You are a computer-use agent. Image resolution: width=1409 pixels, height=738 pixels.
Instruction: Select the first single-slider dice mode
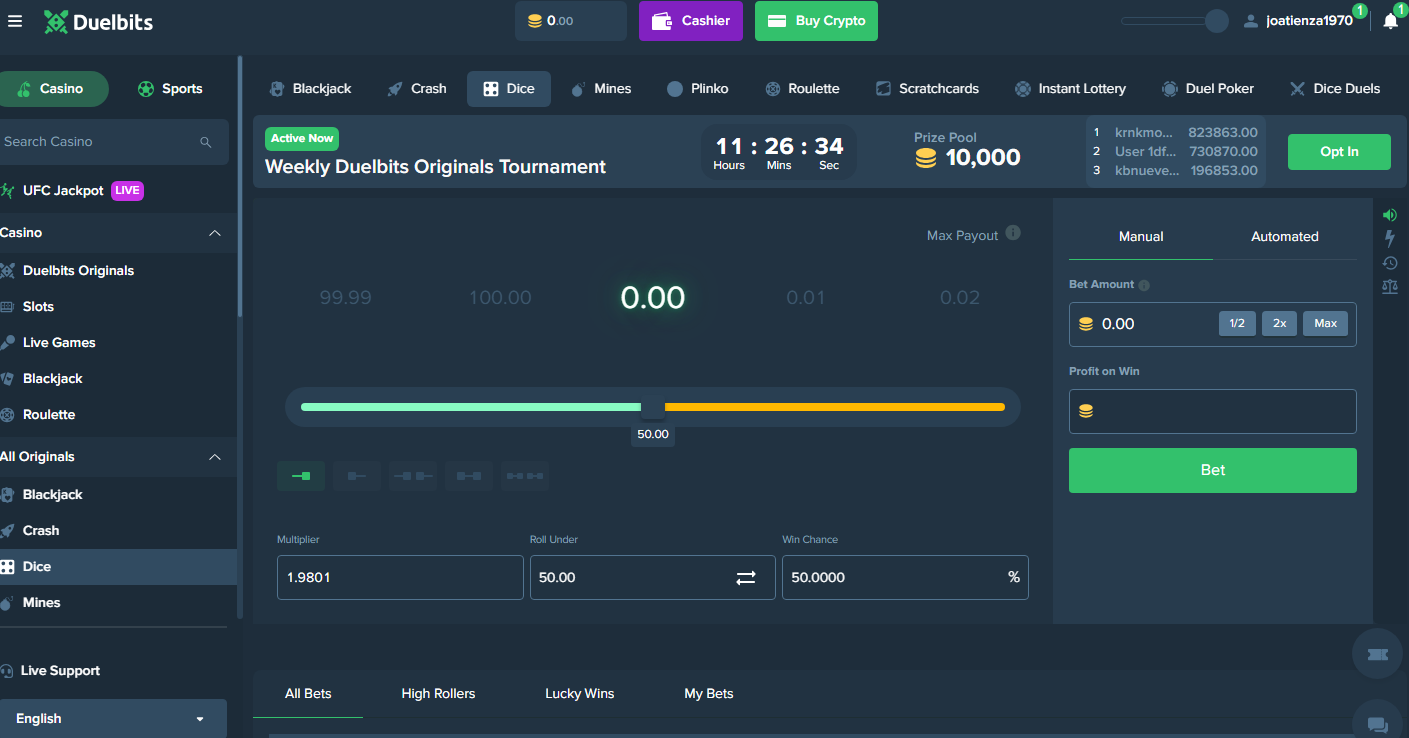click(301, 476)
